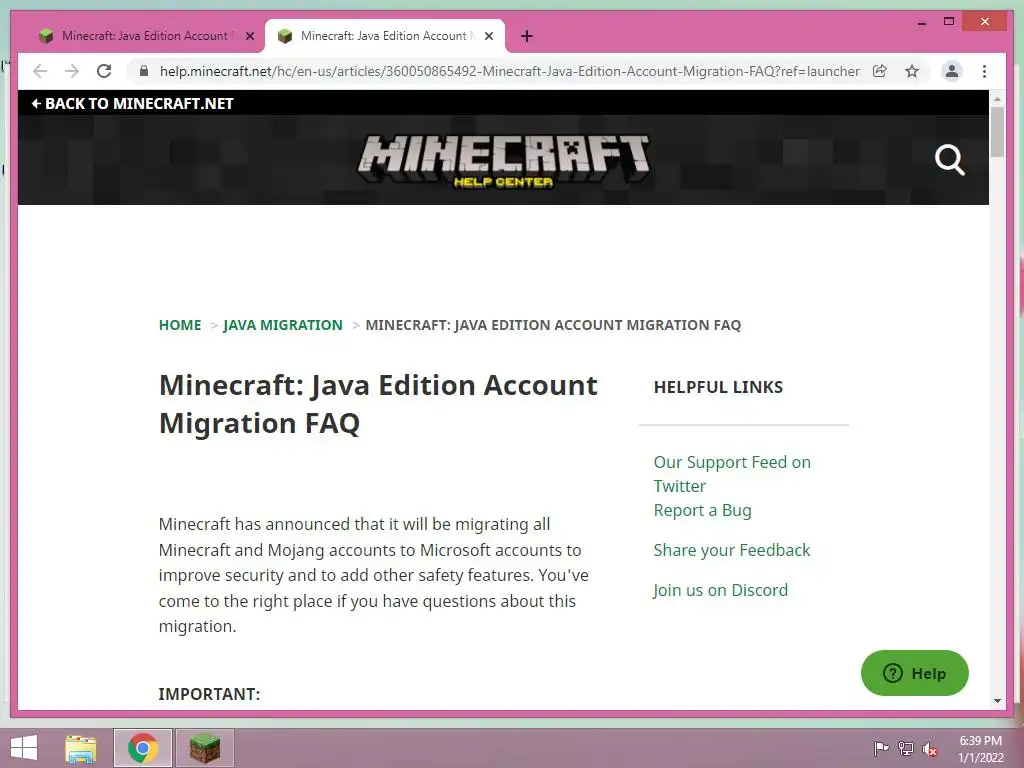The width and height of the screenshot is (1024, 768).
Task: Click the scrollbar up arrow
Action: pyautogui.click(x=997, y=99)
